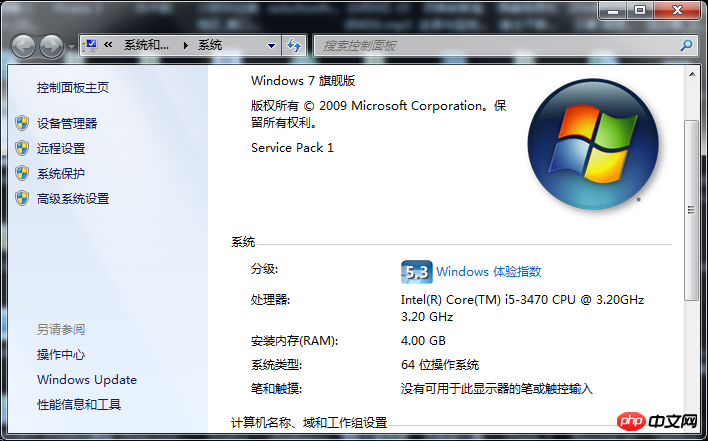708x441 pixels.
Task: Open 操作中心 link
Action: [61, 355]
